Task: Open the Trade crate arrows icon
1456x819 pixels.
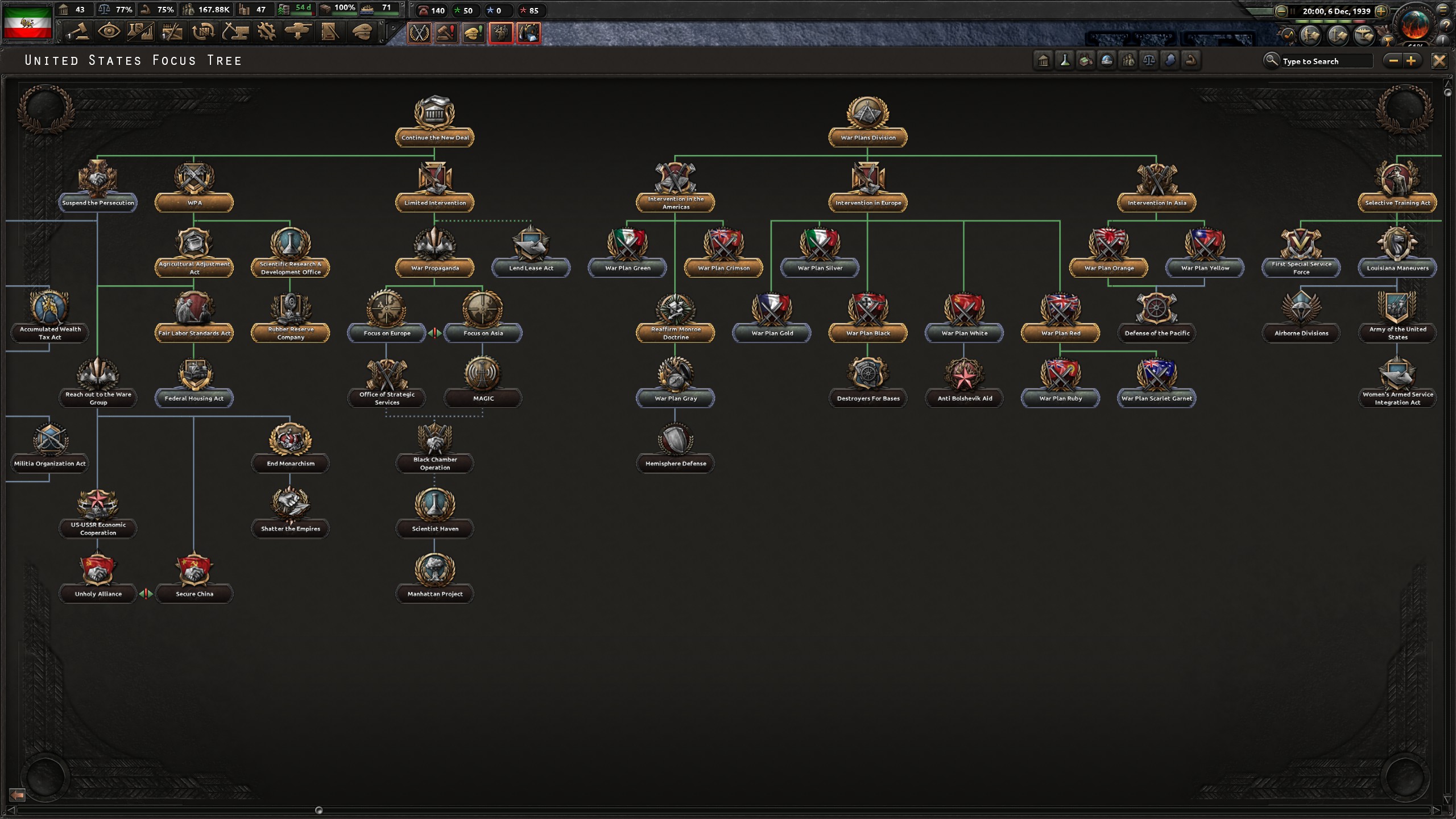Action: (x=203, y=32)
